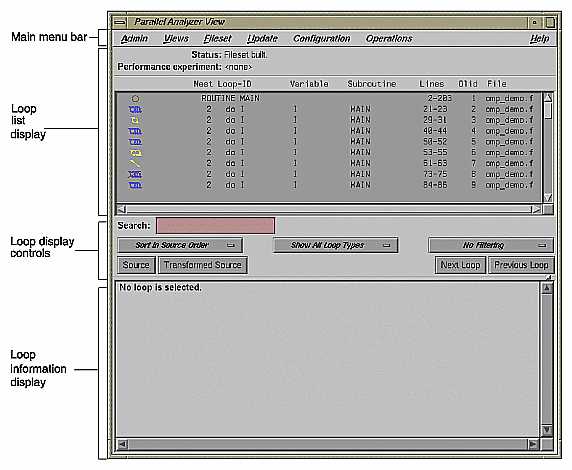Screen dimensions: 572x470
Task: Click loop list scroll up arrow
Action: tap(548, 97)
